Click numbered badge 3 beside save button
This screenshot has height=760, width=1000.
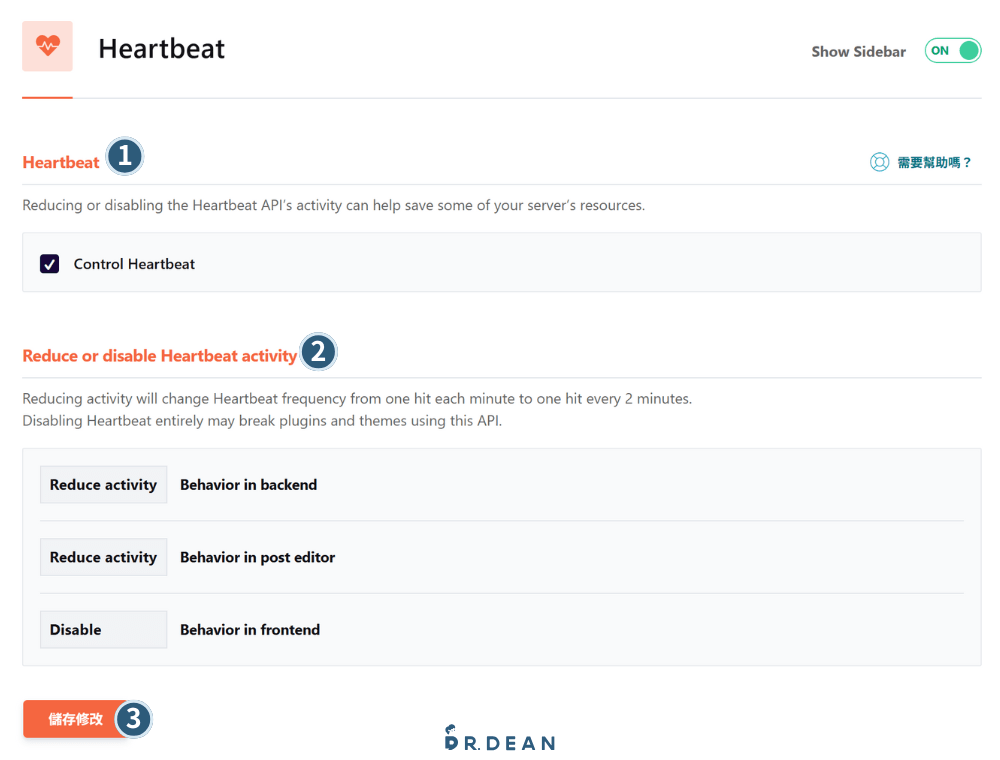tap(133, 719)
